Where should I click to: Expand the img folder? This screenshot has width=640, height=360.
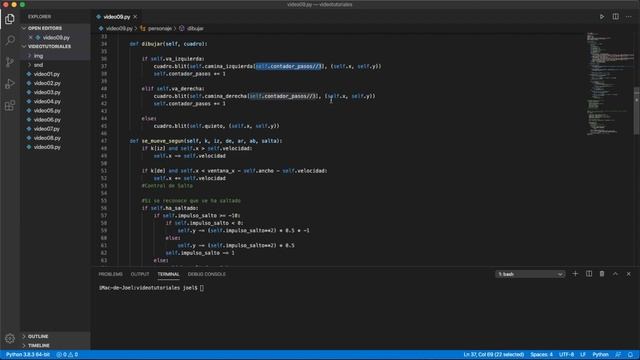[x=38, y=56]
